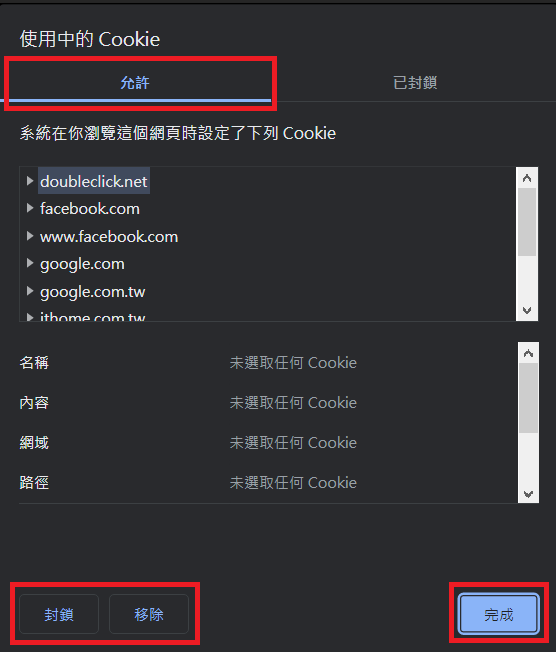Click the cookie details scroll-down arrow
Screen dimensions: 556x652
tap(528, 494)
